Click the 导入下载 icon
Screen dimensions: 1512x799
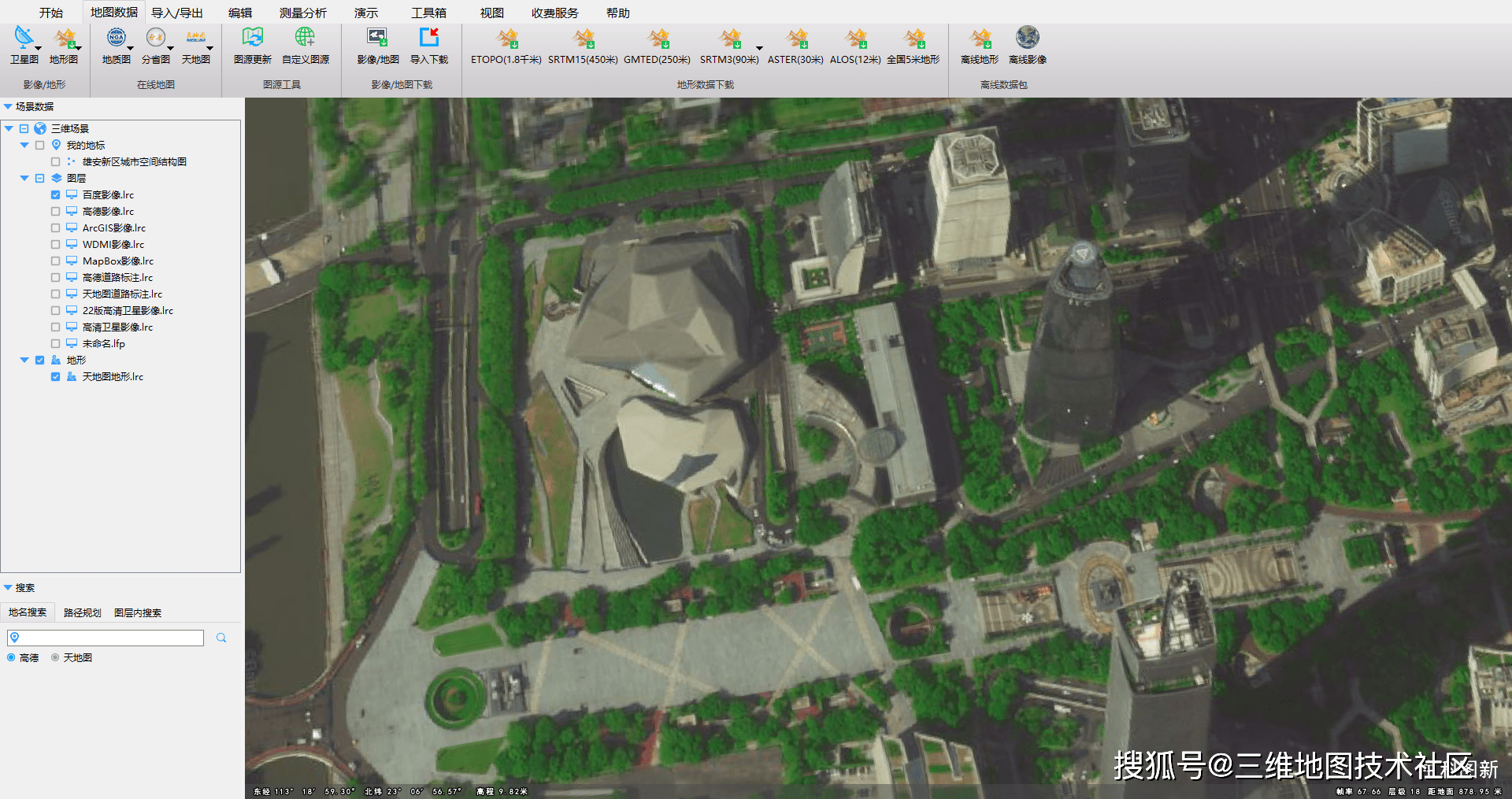pyautogui.click(x=428, y=37)
